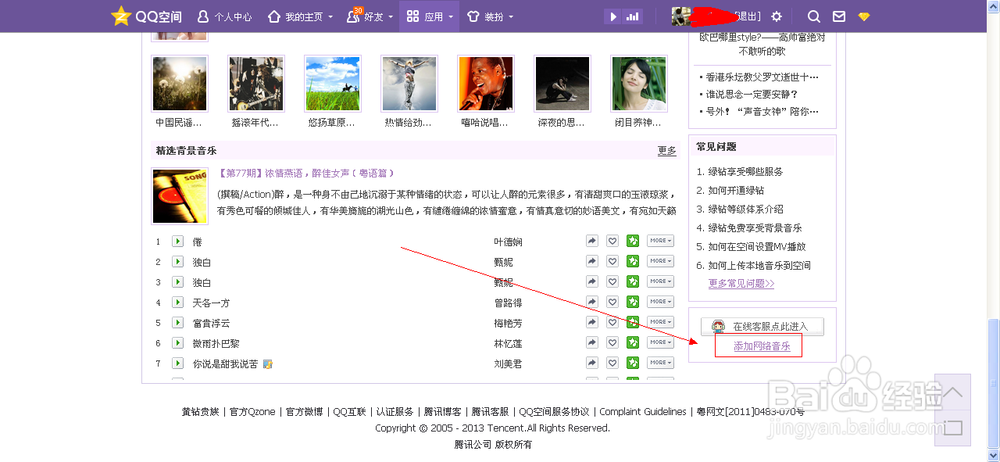Screen dimensions: 1000x462
Task: Click green music icon for 微雨扑巴黎
Action: (633, 343)
